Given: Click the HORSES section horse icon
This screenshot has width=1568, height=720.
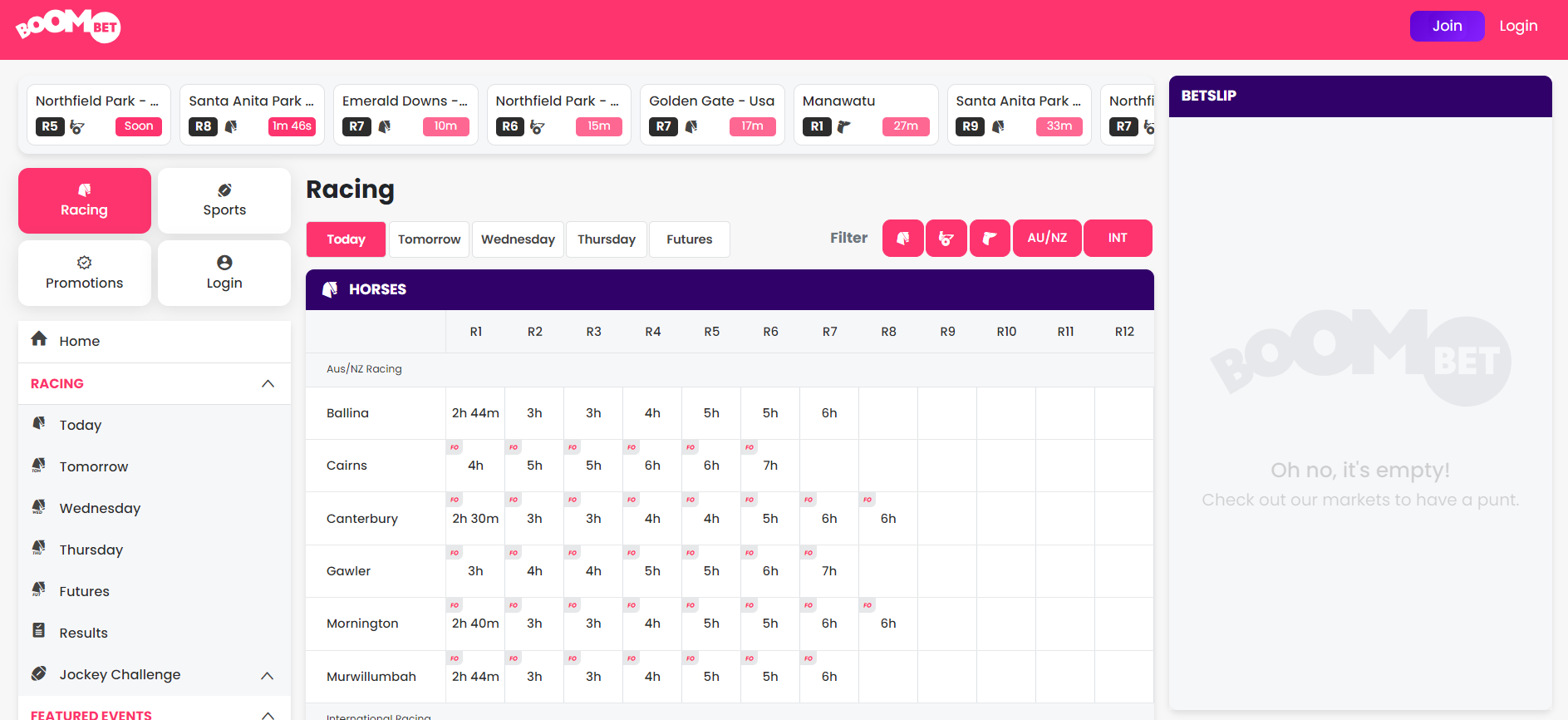Looking at the screenshot, I should 330,289.
